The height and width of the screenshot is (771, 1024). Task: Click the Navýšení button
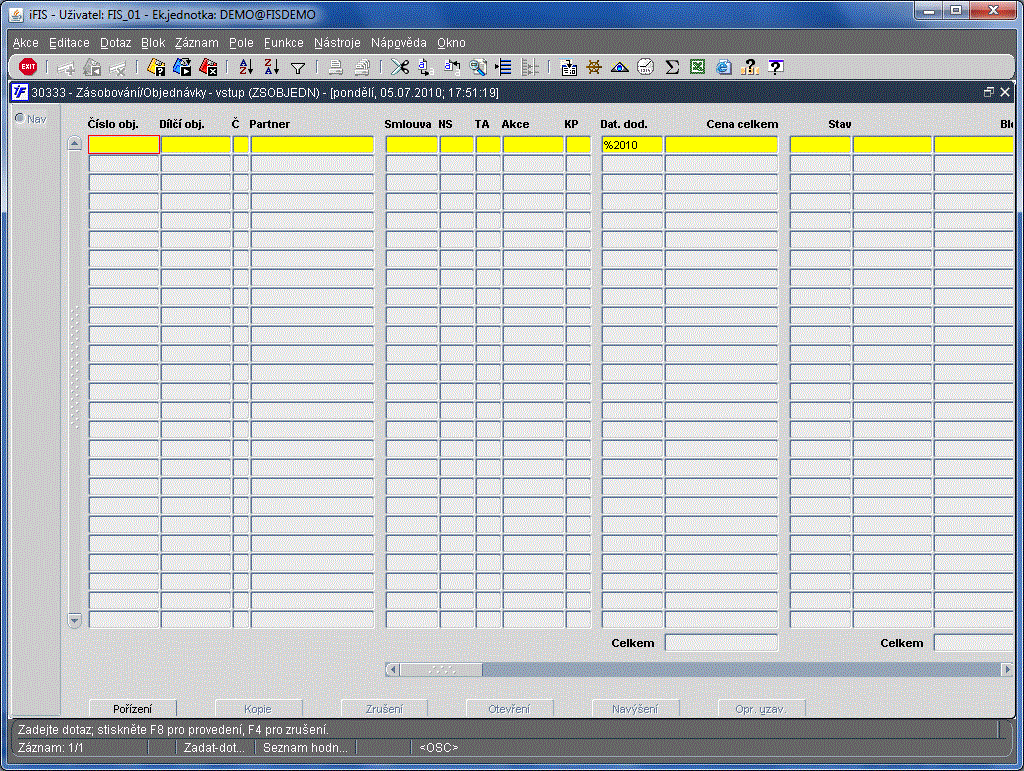635,708
